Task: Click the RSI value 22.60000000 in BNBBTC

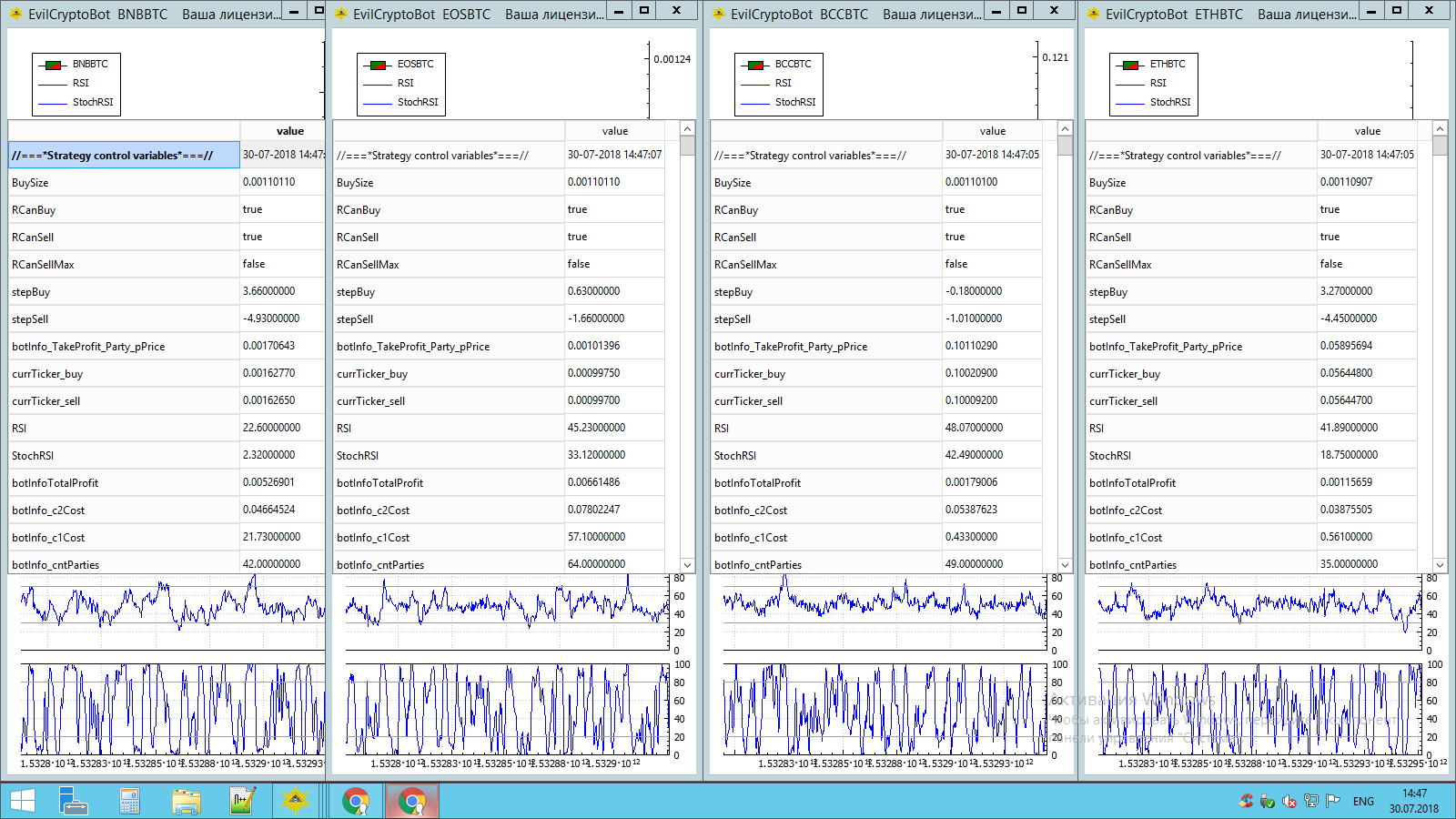Action: tap(271, 428)
